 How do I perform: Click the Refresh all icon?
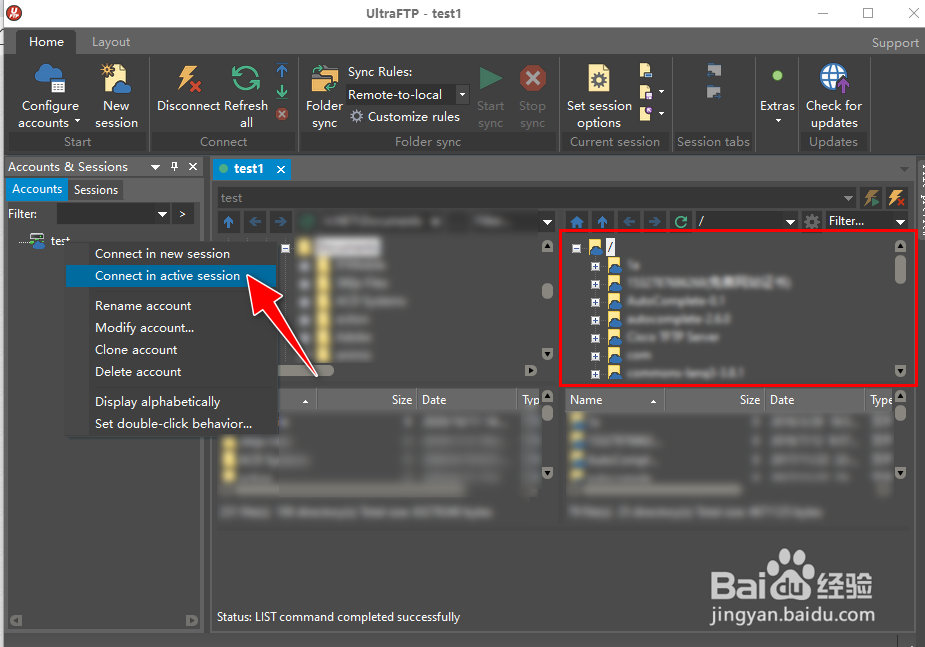click(245, 78)
